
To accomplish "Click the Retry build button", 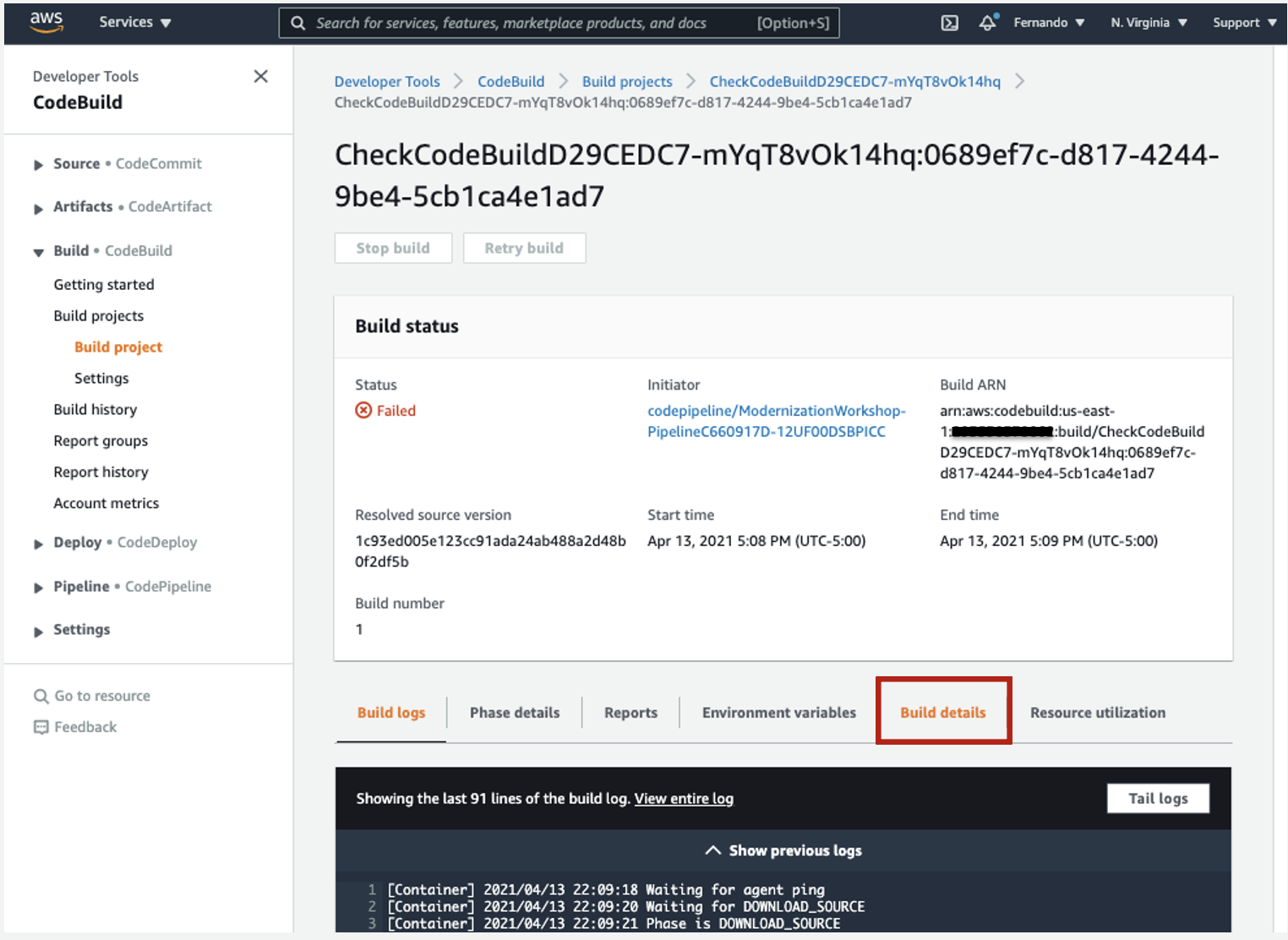I will pyautogui.click(x=524, y=248).
